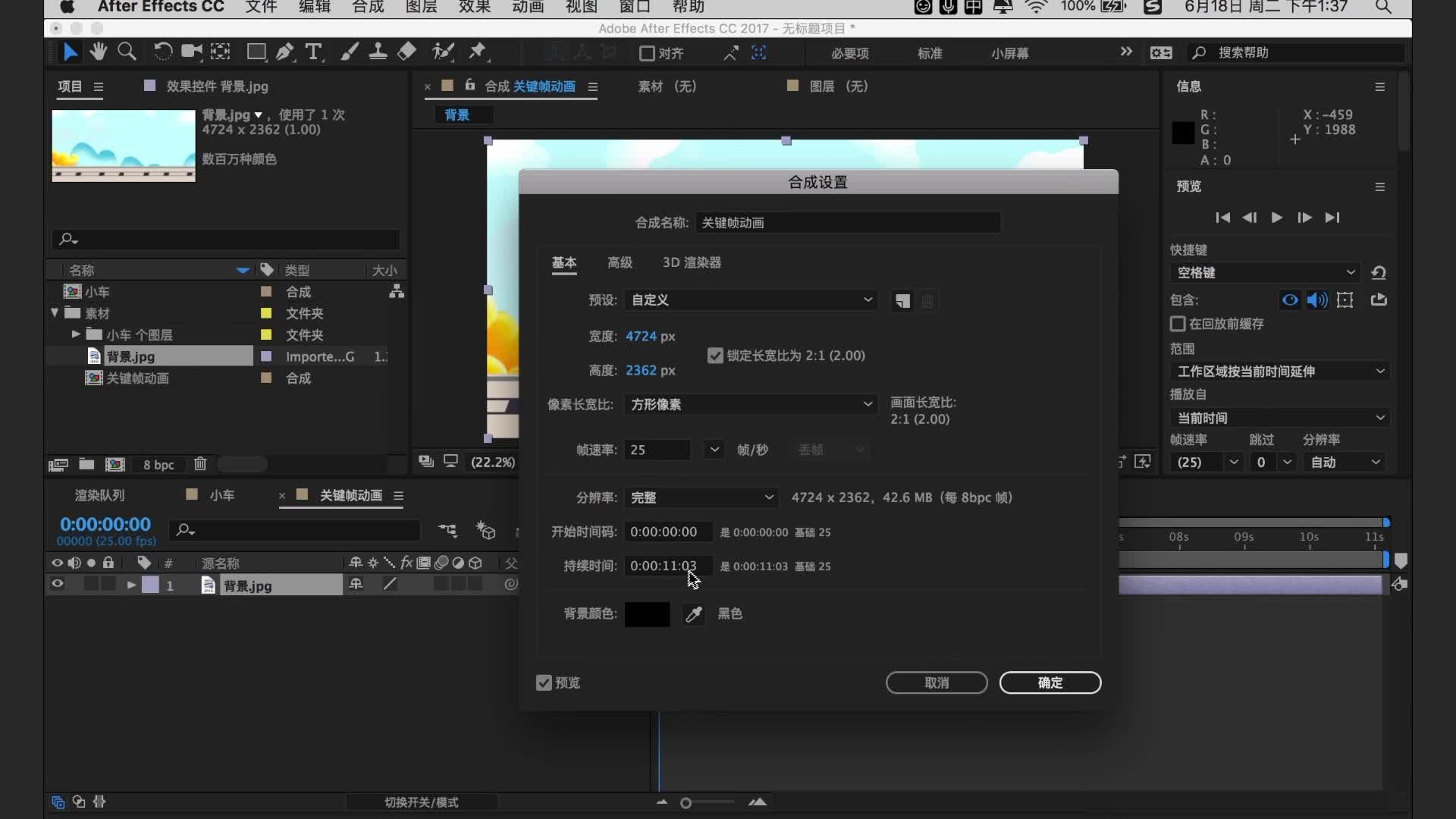1456x819 pixels.
Task: Open the 效果 menu in menu bar
Action: click(x=475, y=7)
